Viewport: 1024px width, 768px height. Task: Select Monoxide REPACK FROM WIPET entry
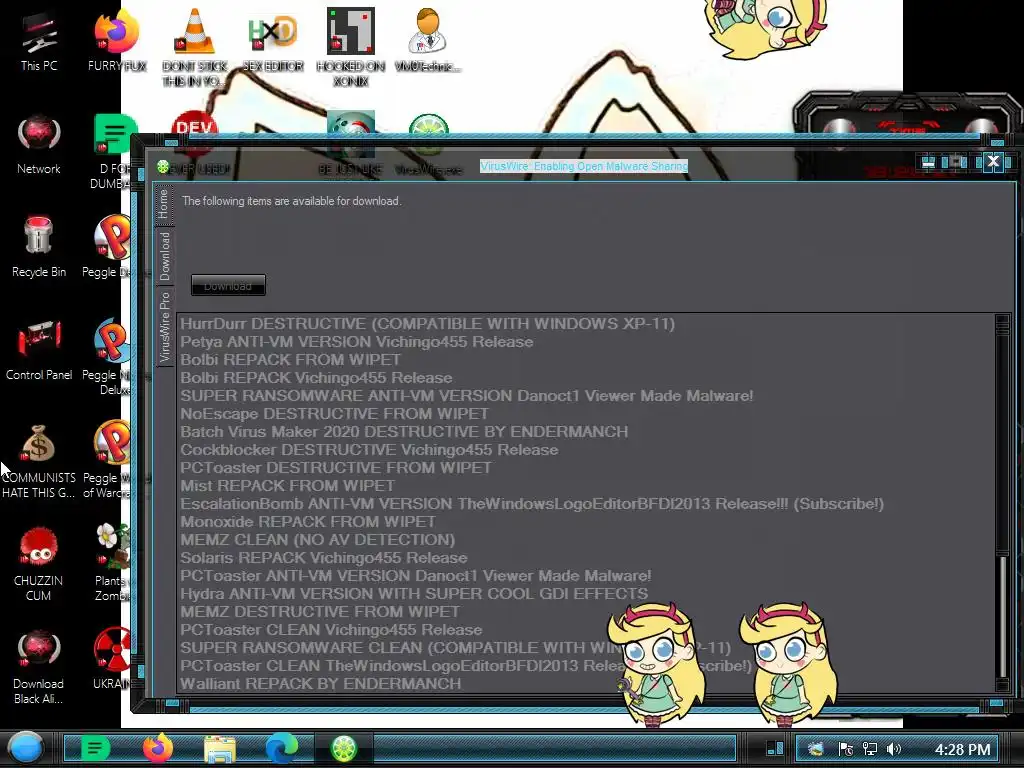pos(308,522)
